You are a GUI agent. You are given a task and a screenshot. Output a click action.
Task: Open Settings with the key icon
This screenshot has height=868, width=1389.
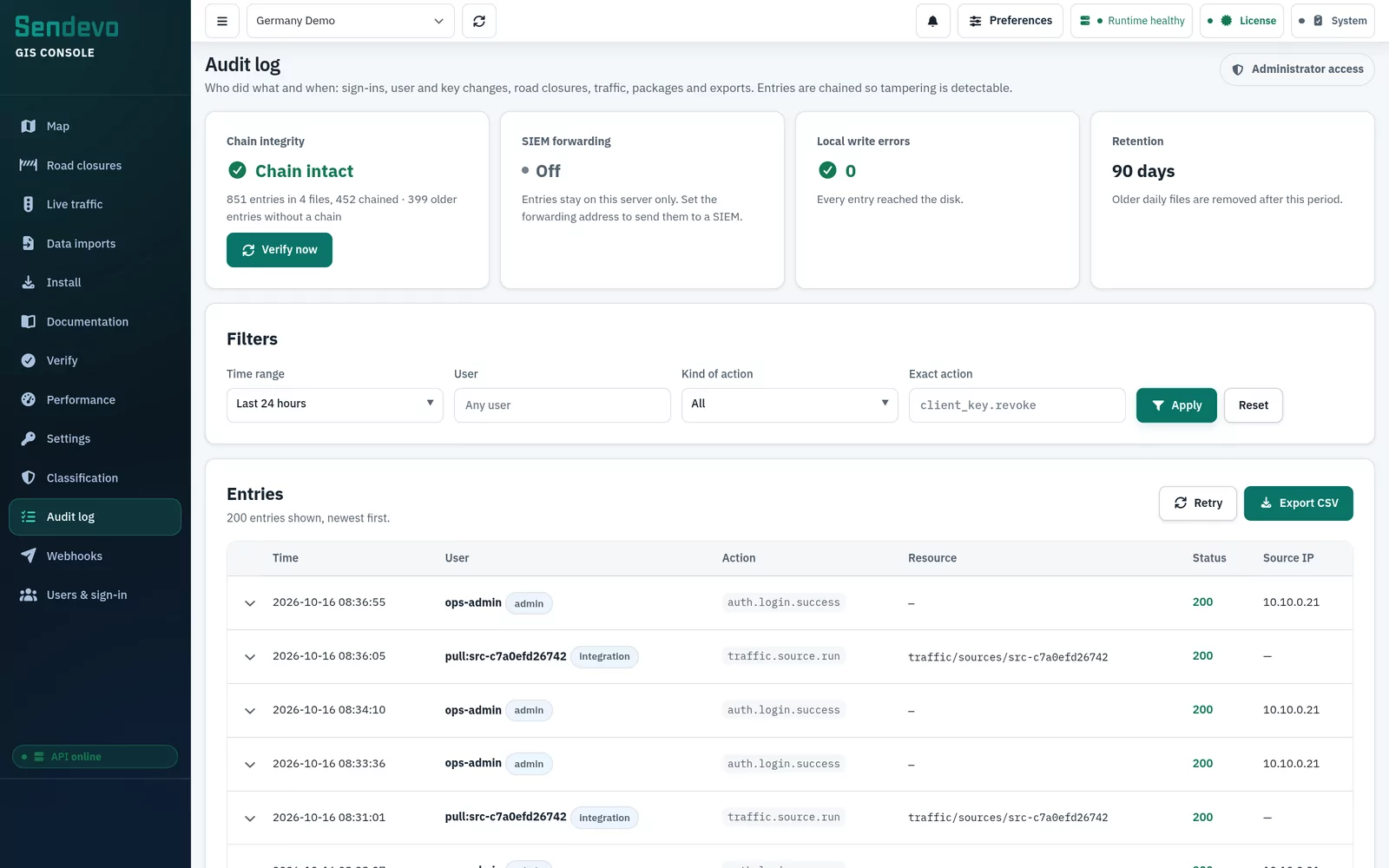[x=95, y=438]
